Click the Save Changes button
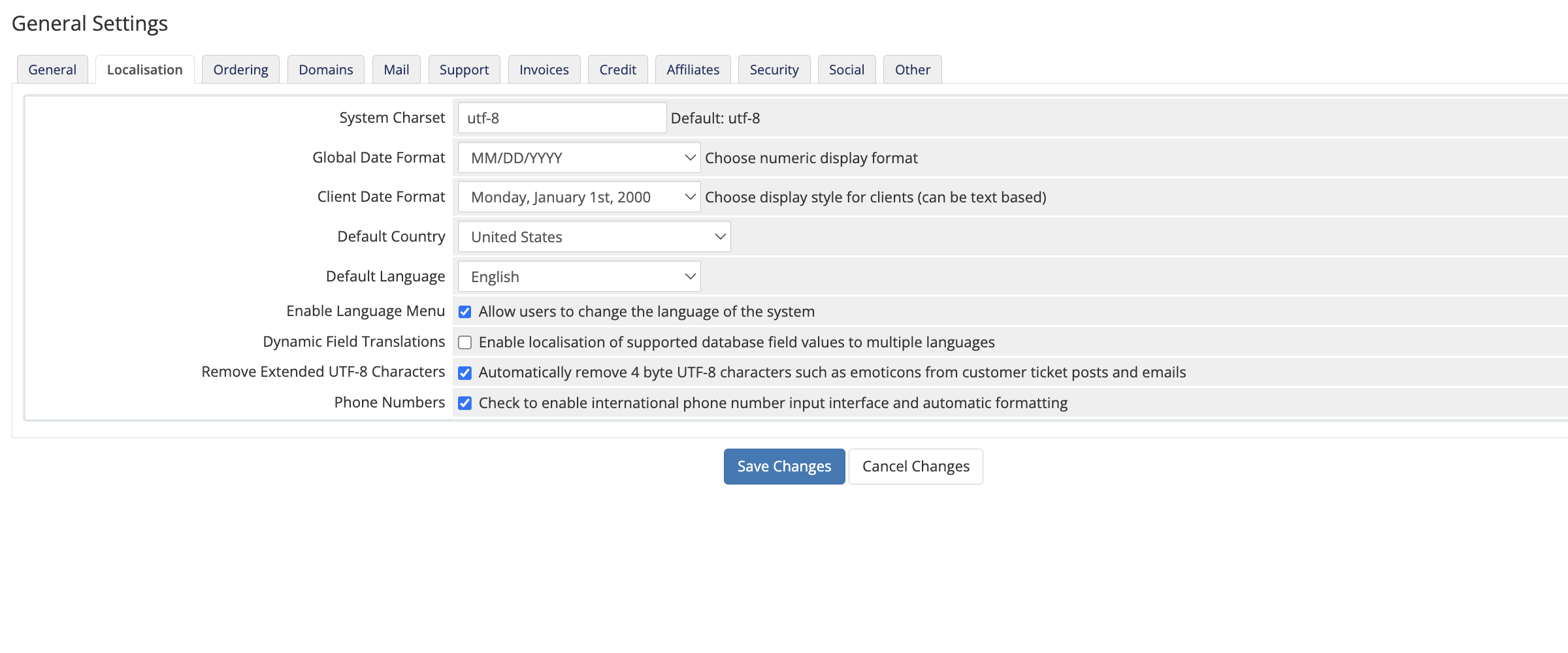 tap(784, 466)
